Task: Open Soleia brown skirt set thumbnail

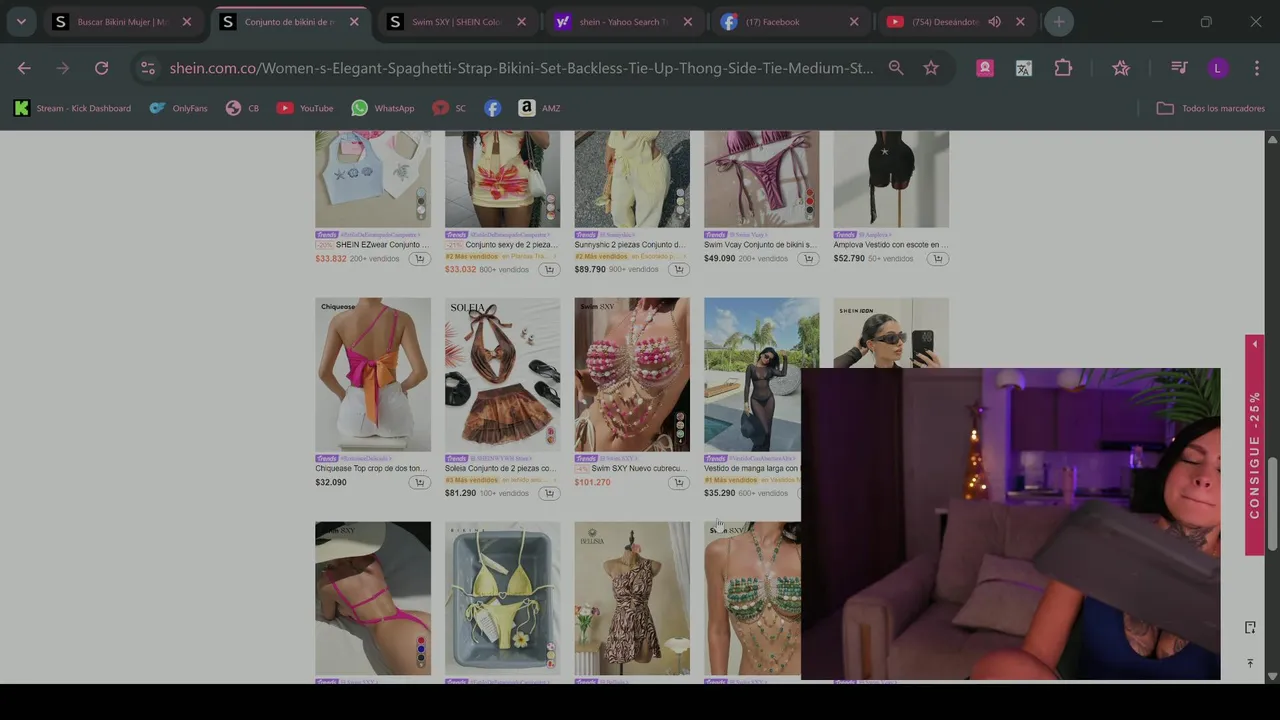Action: [502, 375]
